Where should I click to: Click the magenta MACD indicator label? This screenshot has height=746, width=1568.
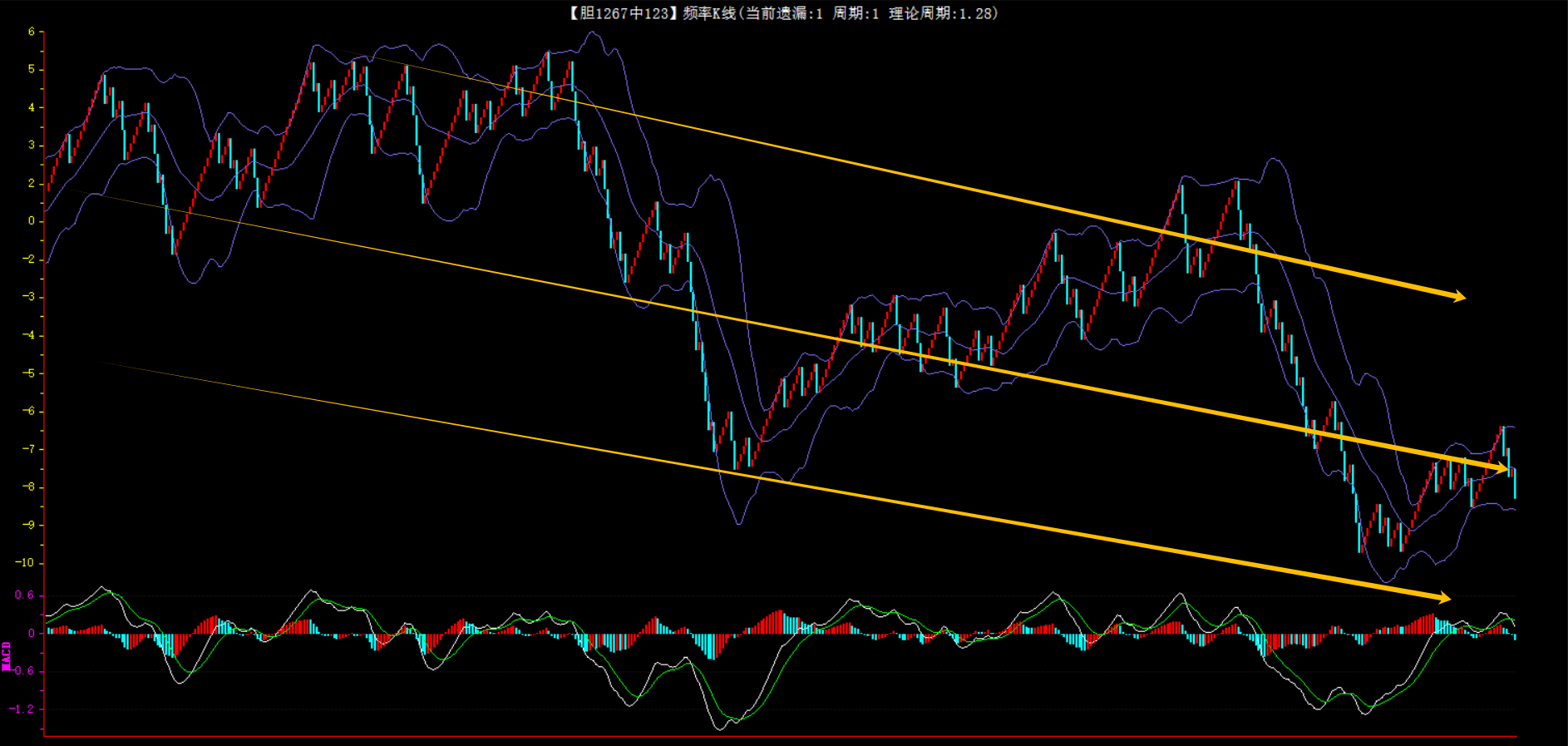(7, 655)
